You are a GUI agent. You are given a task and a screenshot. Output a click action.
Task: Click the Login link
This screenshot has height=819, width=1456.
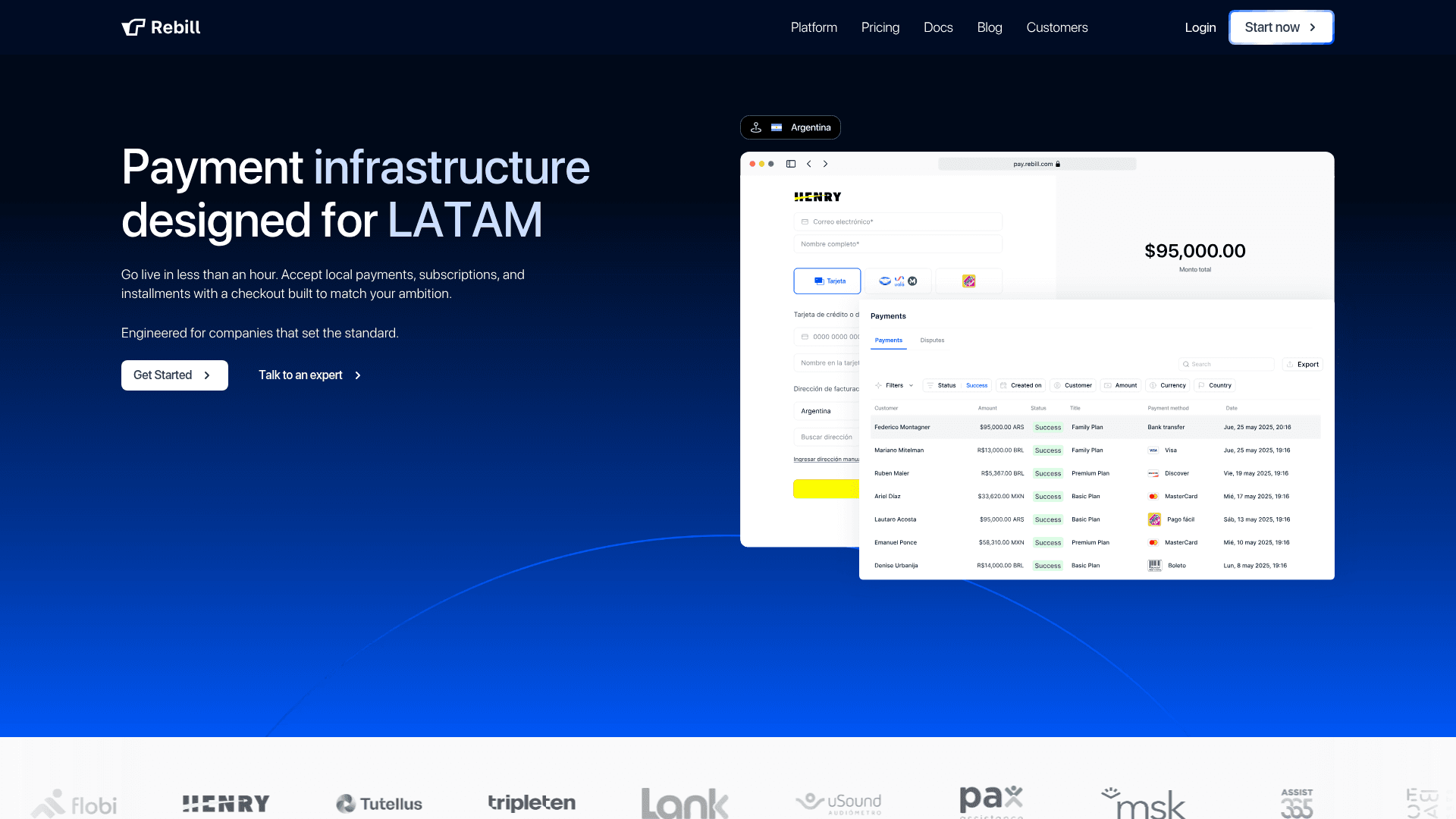(1200, 27)
